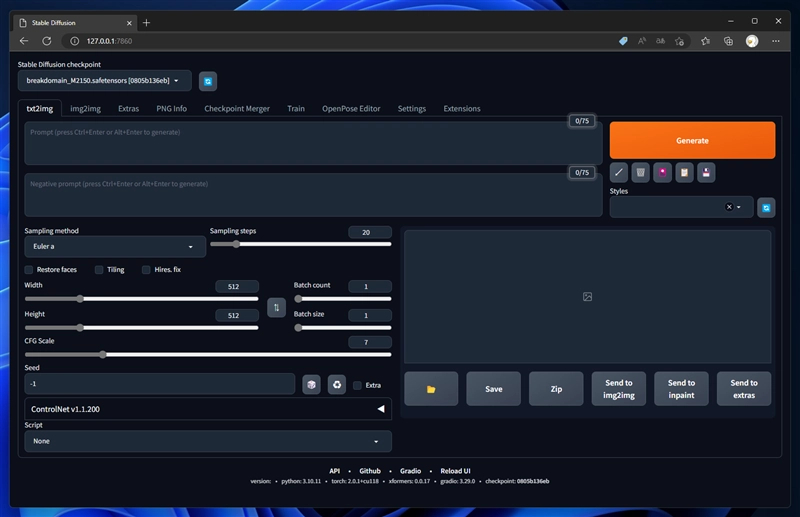Click into the Negative prompt text box
Viewport: 800px width, 517px height.
click(313, 194)
